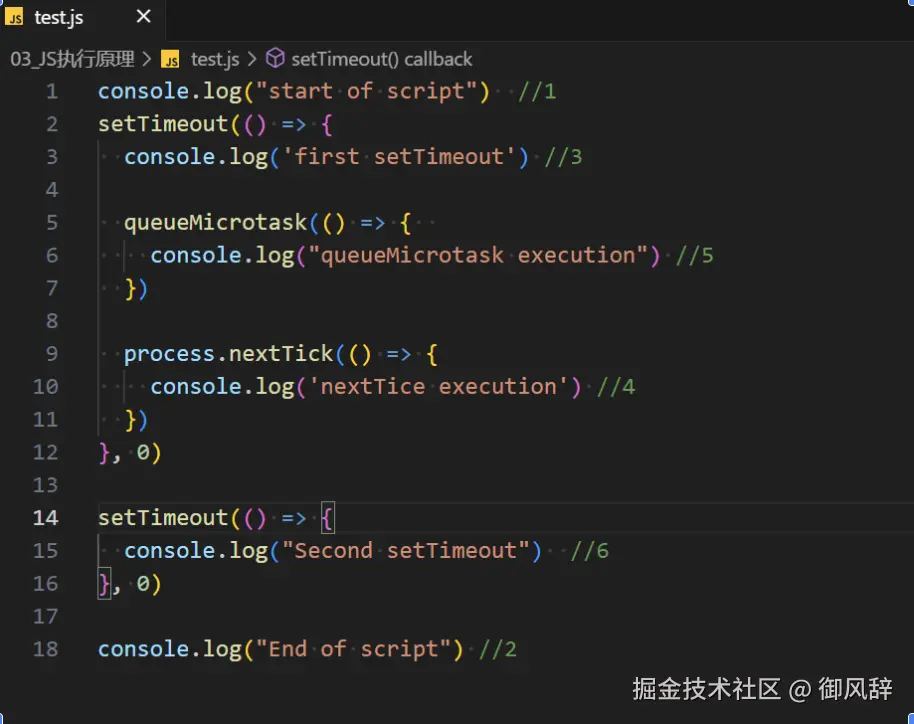Click the "queueMicrotask execution" string
Viewport: 914px width, 724px height.
478,255
